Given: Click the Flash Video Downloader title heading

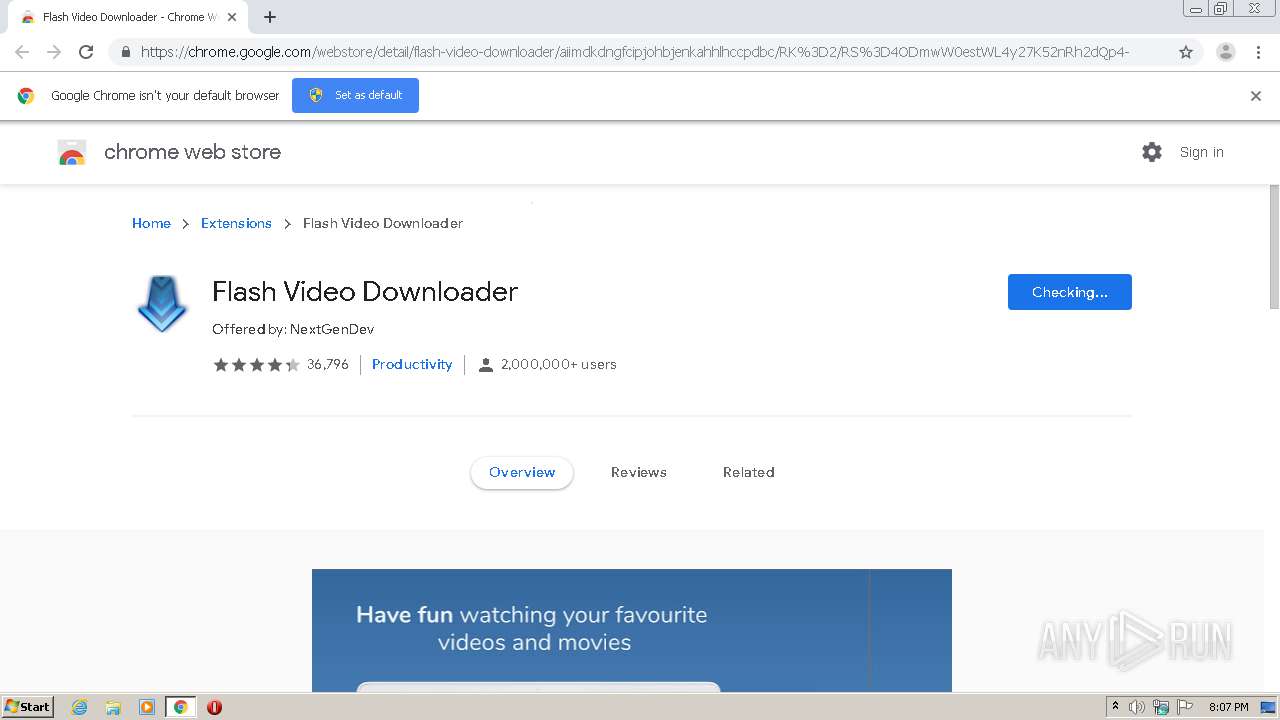Looking at the screenshot, I should click(x=365, y=291).
